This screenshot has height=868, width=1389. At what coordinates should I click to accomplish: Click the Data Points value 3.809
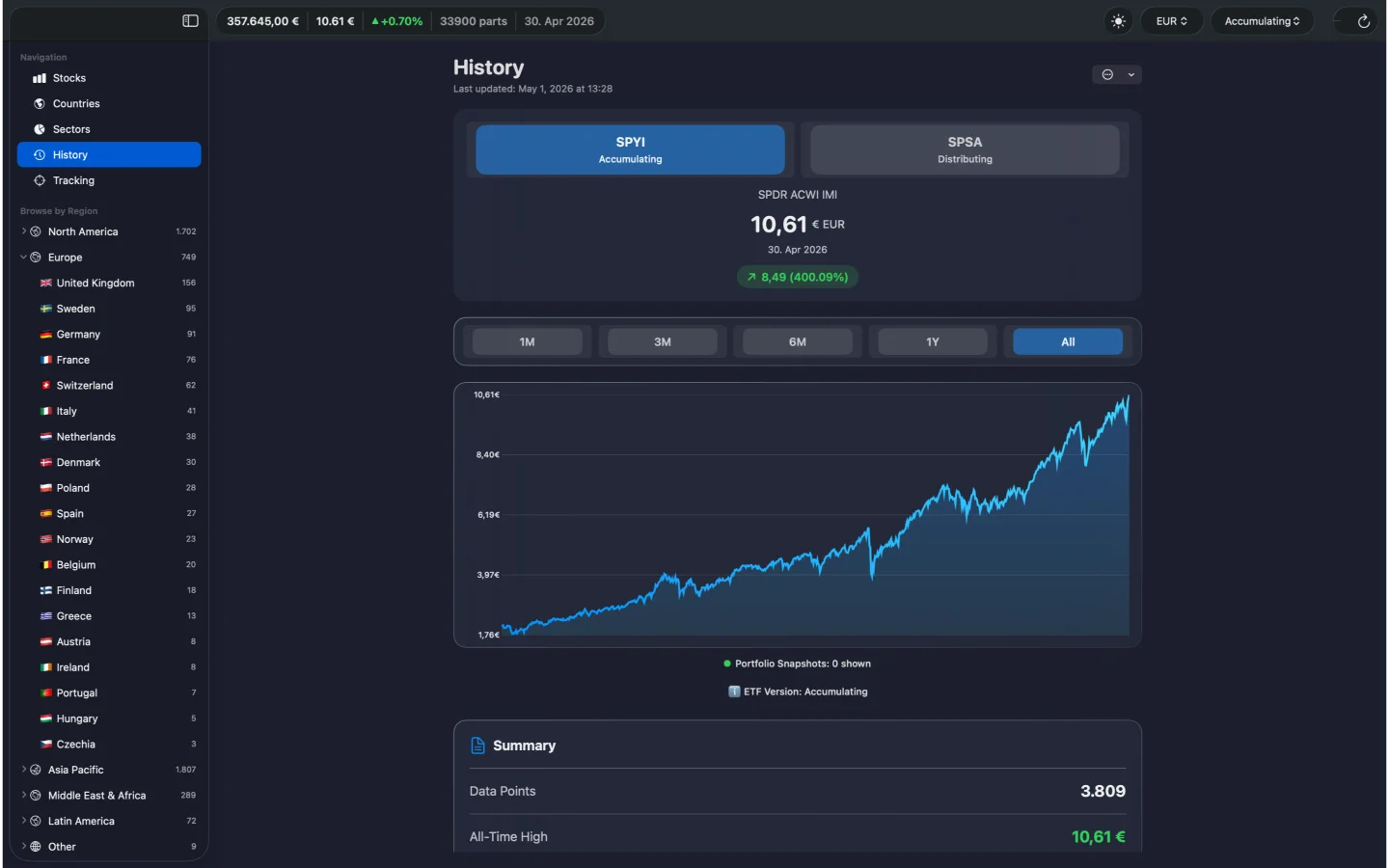[x=1103, y=791]
